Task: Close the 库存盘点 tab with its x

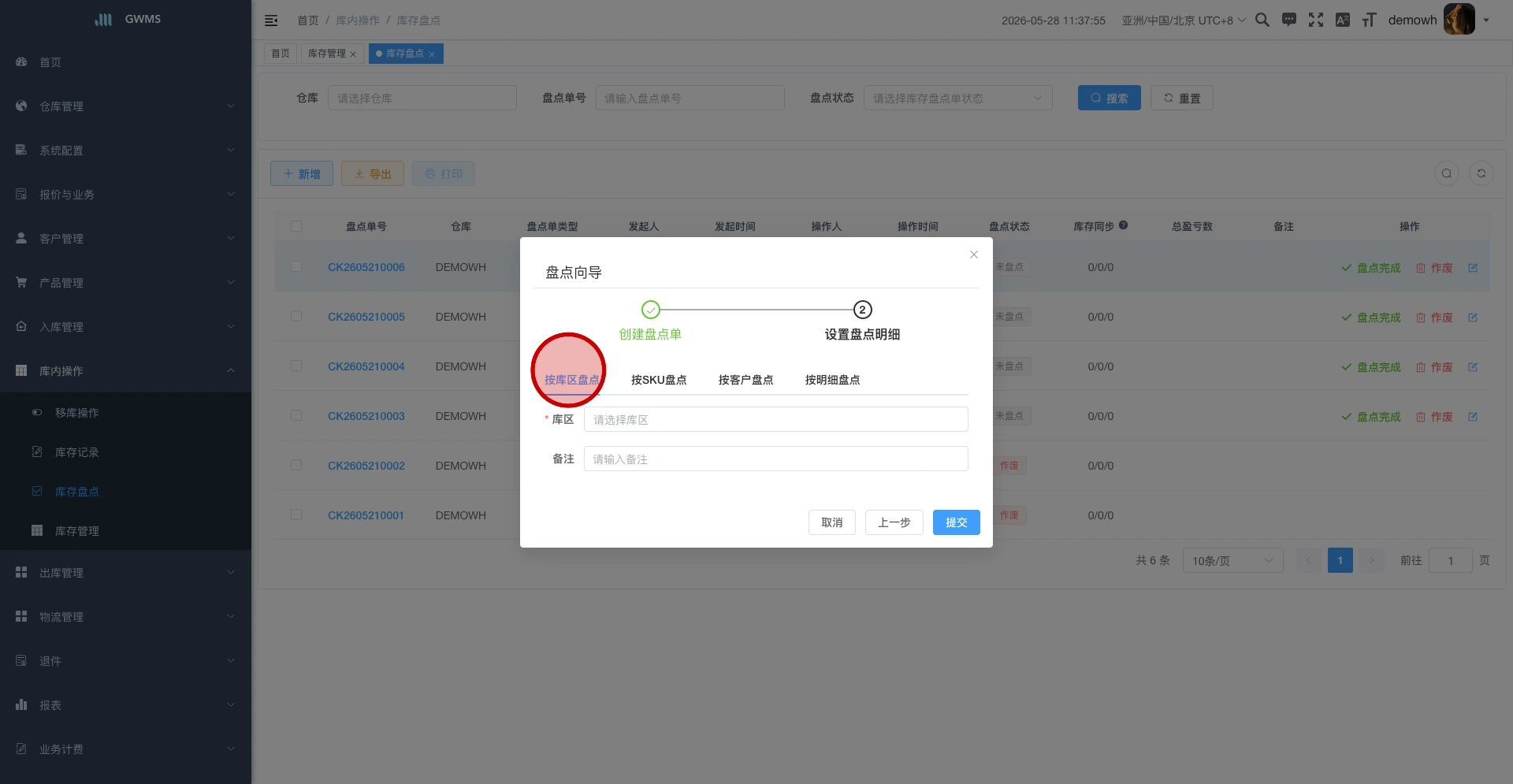Action: 432,54
